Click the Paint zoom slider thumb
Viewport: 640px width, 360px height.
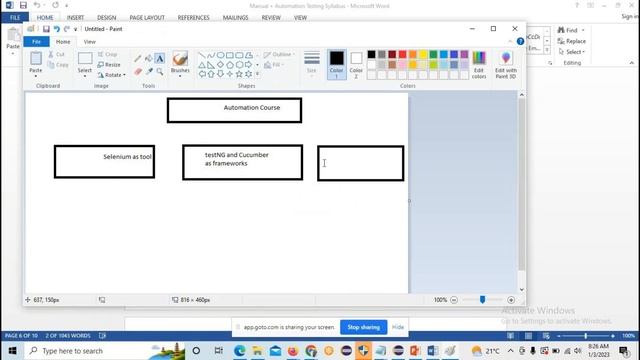pos(482,300)
